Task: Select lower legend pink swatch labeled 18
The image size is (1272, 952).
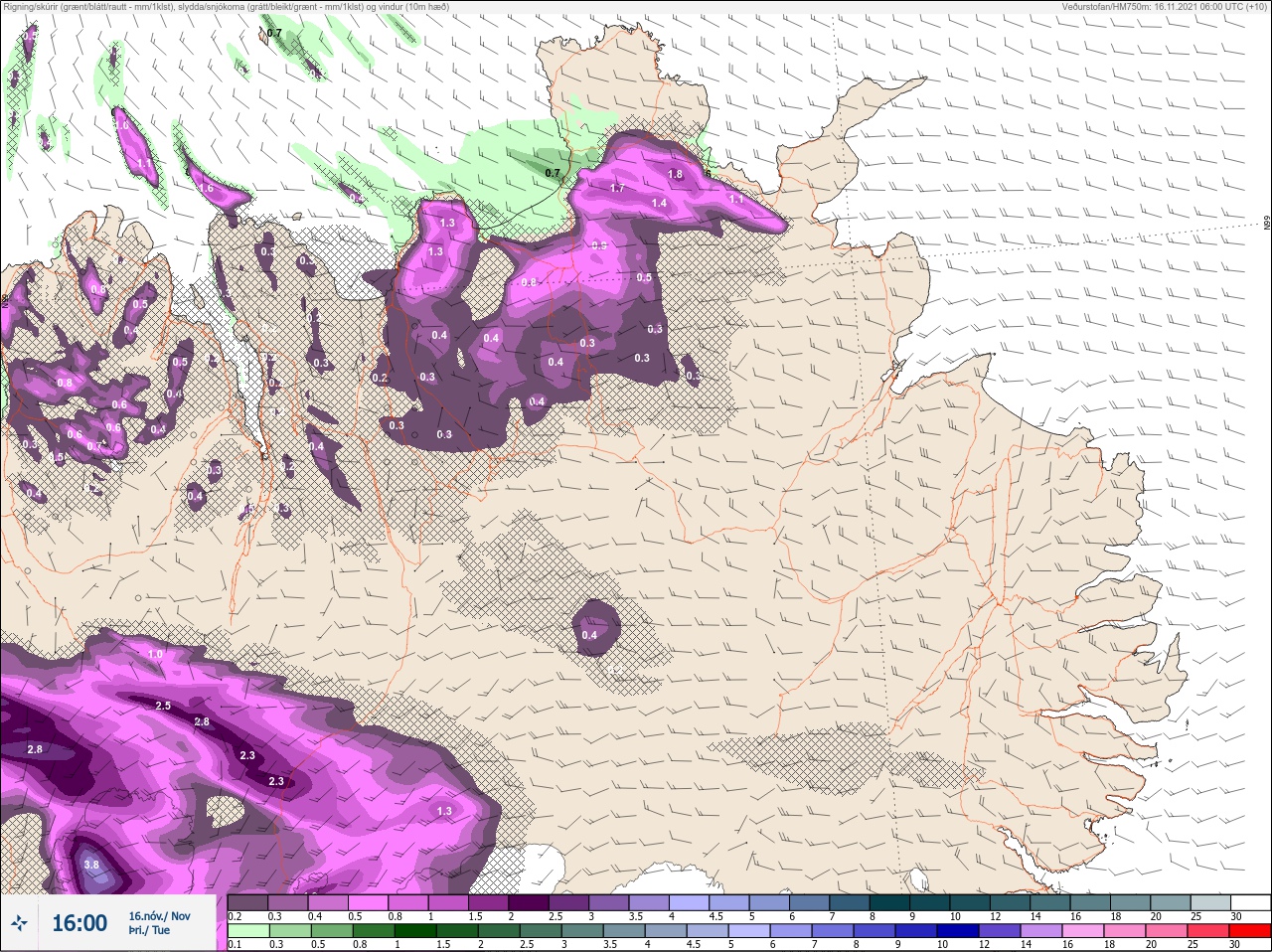Action: tap(1124, 932)
